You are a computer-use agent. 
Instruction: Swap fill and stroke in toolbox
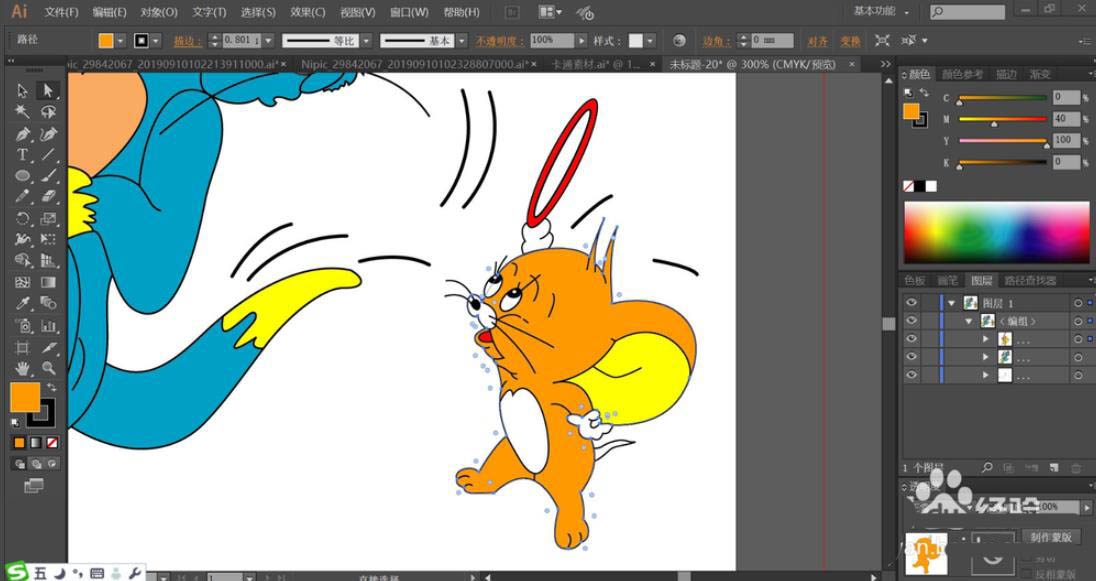point(51,387)
